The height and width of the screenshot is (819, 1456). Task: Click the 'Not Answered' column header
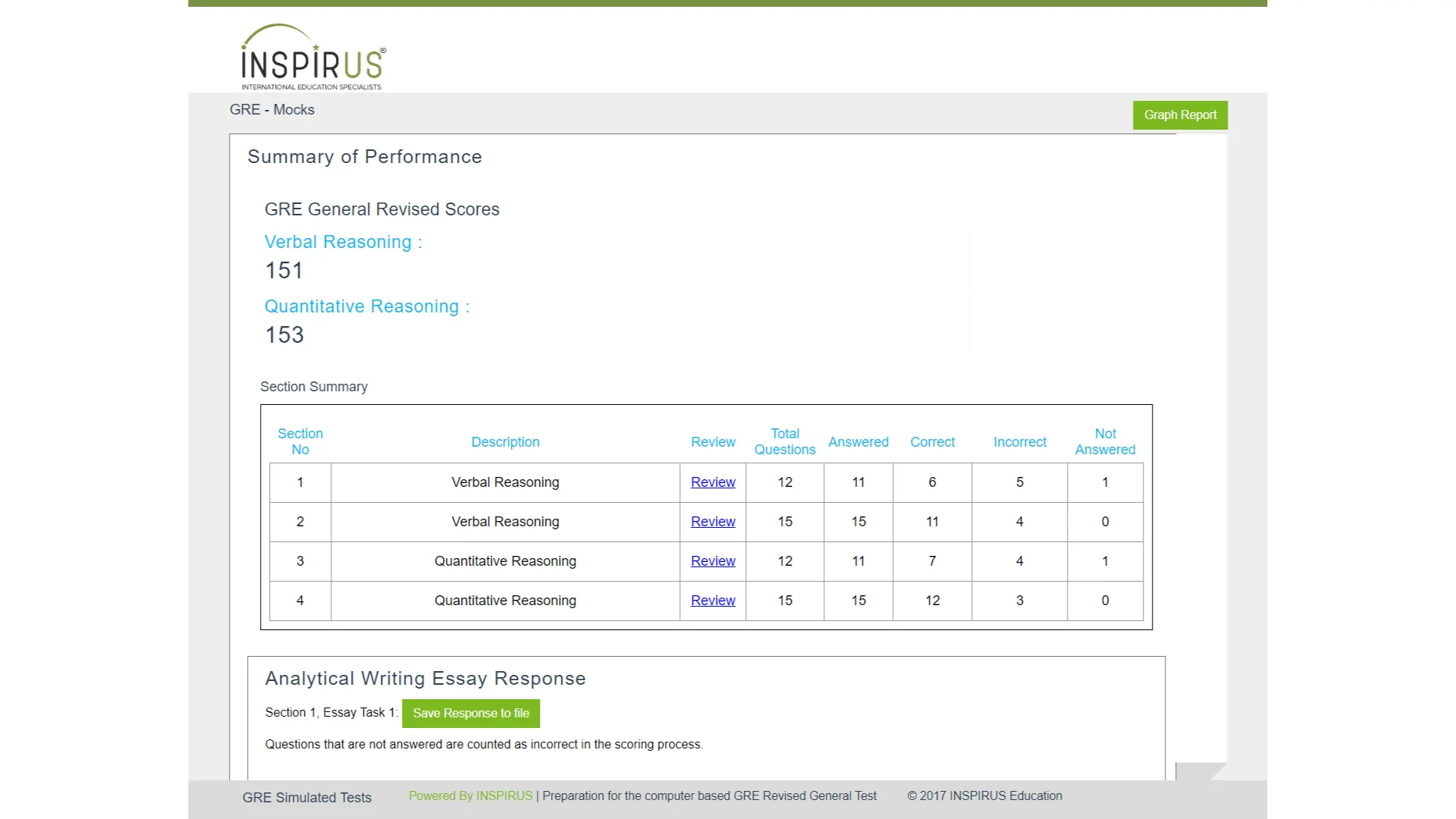point(1106,441)
